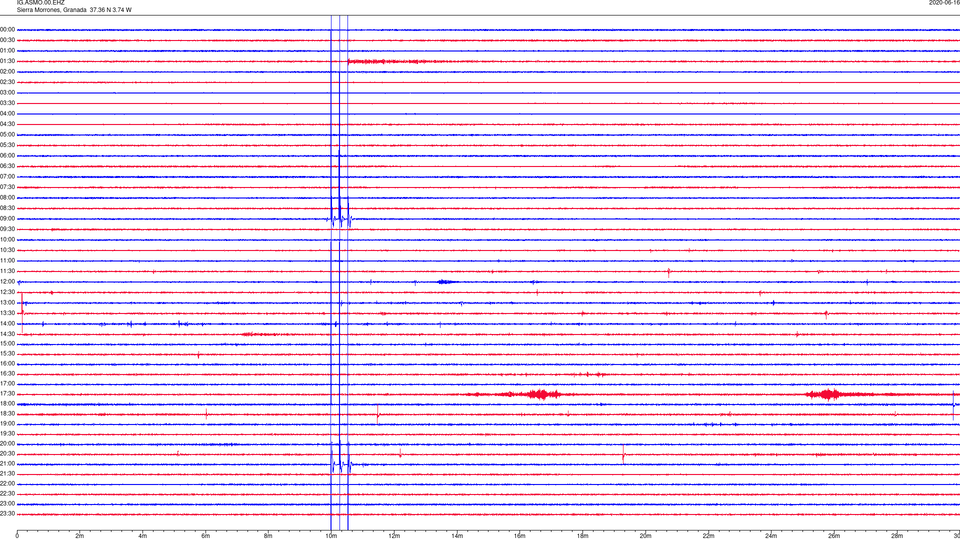Screen dimensions: 960x540
Task: Click the large red seismic burst near 16m on 17:30 trace
Action: click(540, 394)
